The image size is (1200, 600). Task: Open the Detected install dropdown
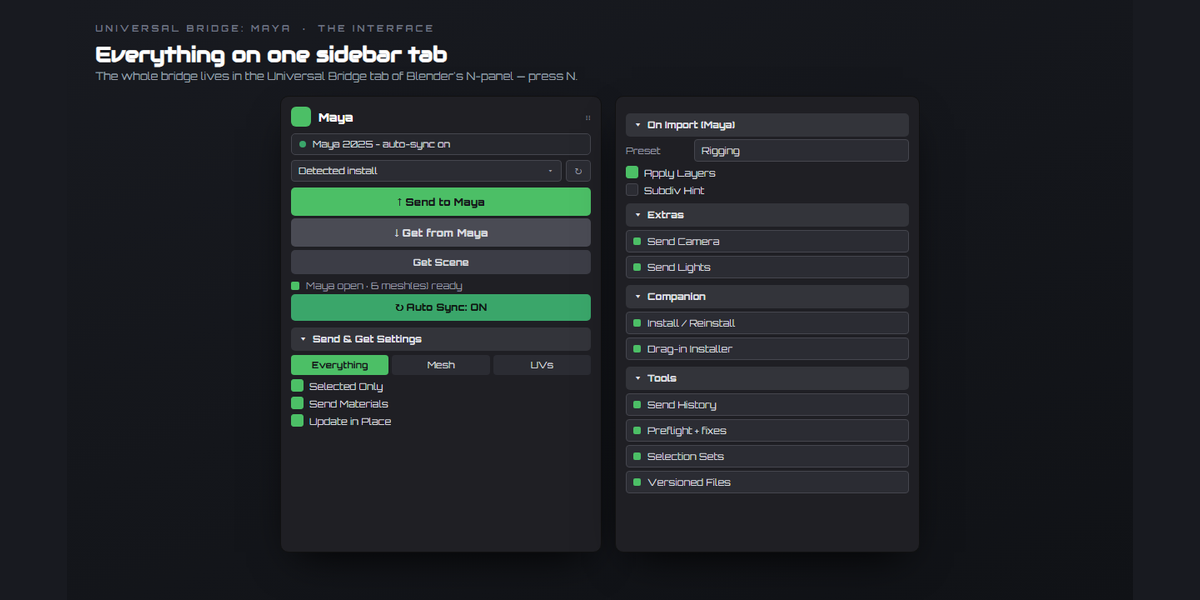426,171
